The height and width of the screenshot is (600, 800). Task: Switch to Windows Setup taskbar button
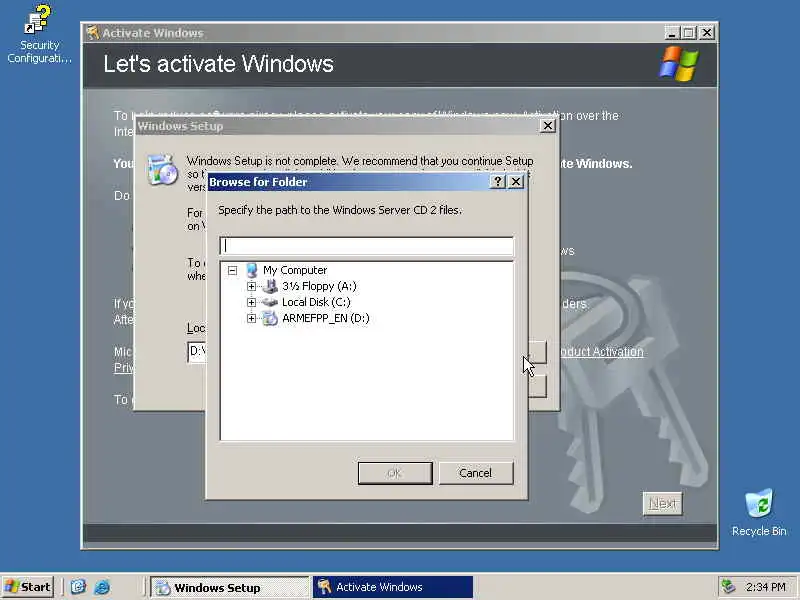pyautogui.click(x=230, y=587)
